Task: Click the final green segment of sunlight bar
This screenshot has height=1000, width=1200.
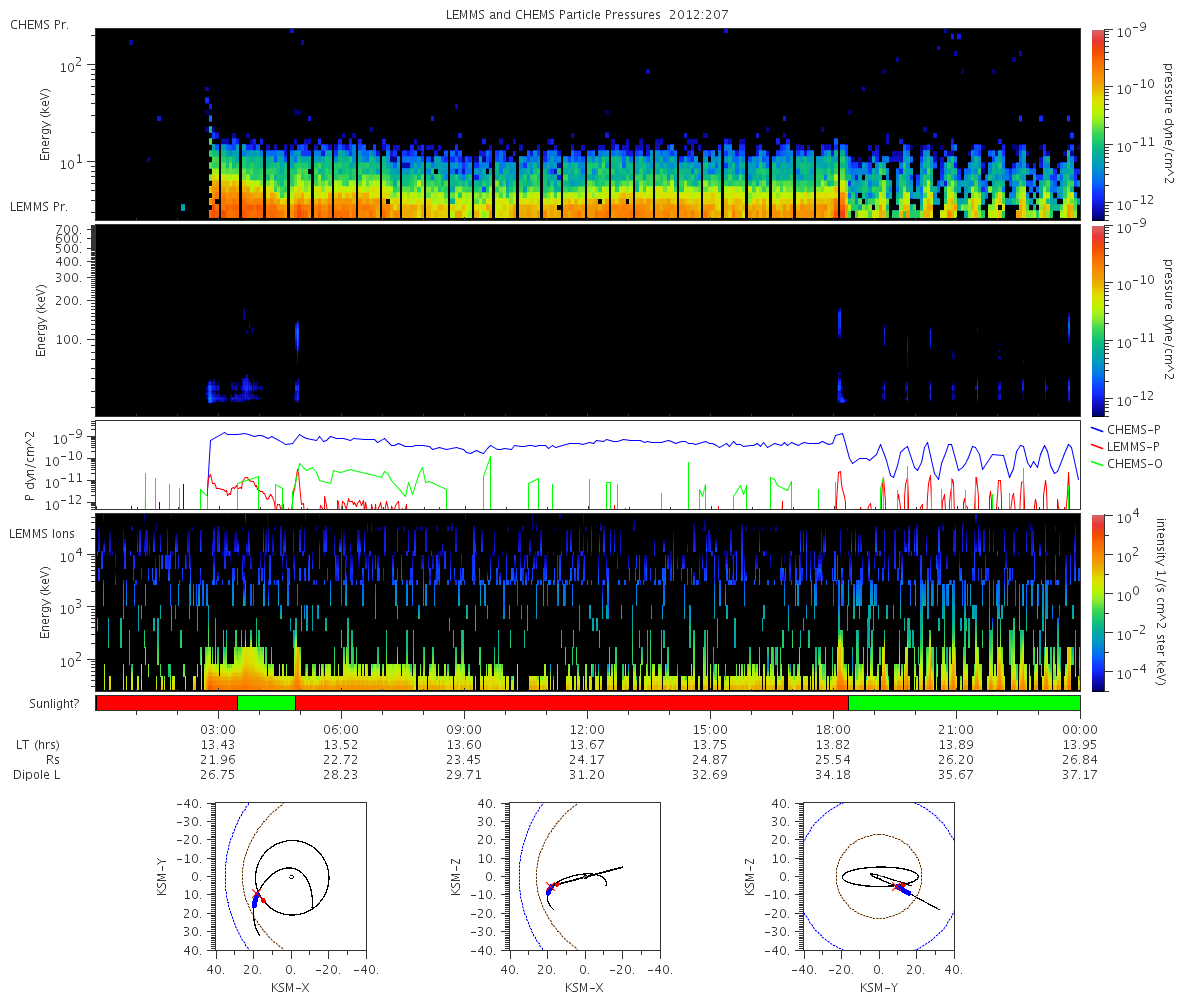Action: point(963,703)
